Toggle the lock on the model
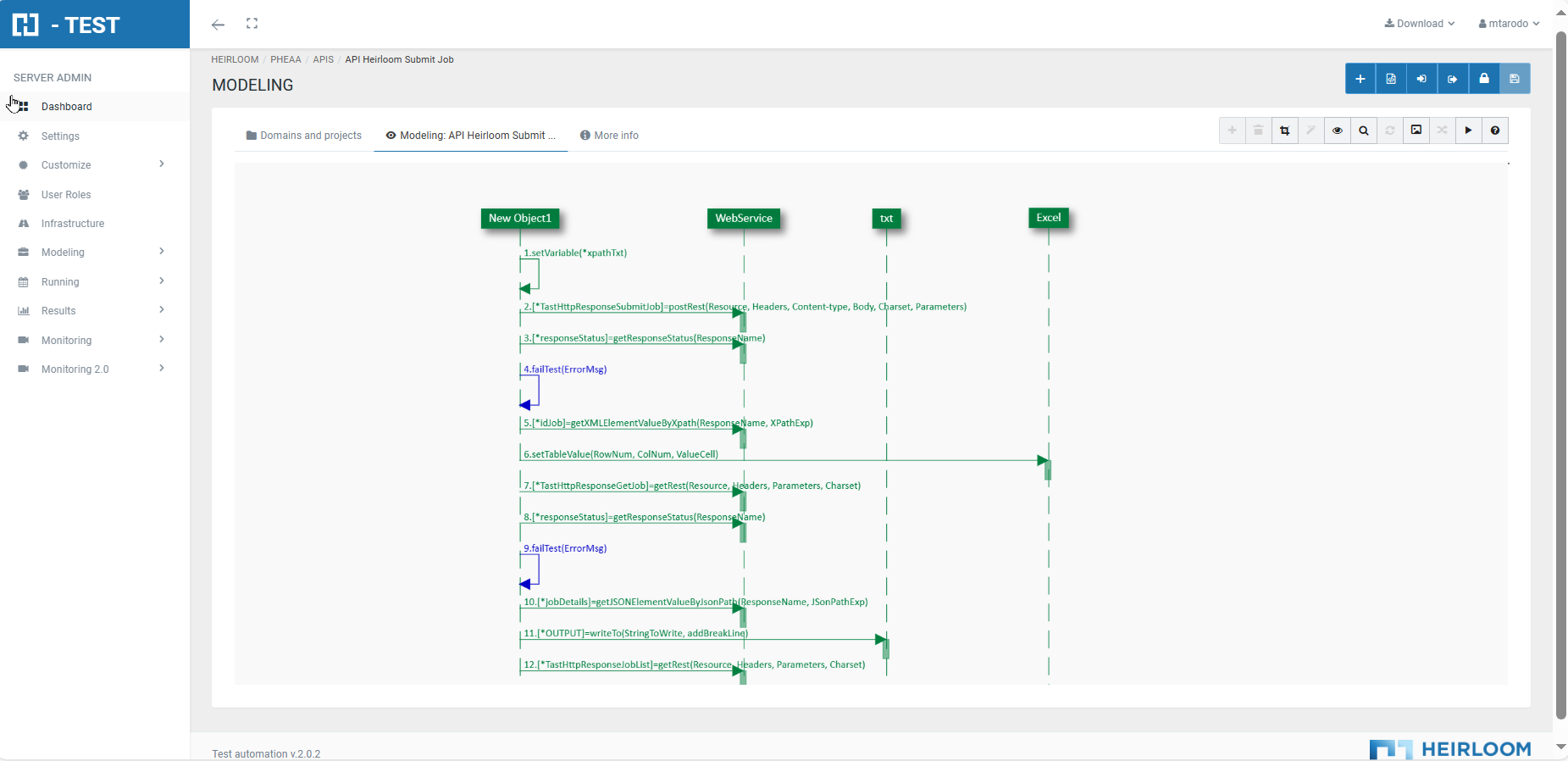This screenshot has width=1568, height=761. (x=1483, y=79)
